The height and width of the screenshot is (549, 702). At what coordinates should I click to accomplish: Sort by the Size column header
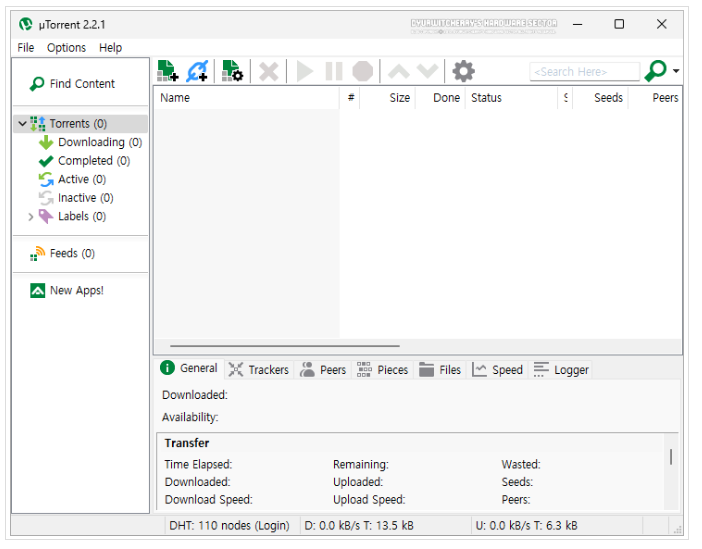pos(388,98)
